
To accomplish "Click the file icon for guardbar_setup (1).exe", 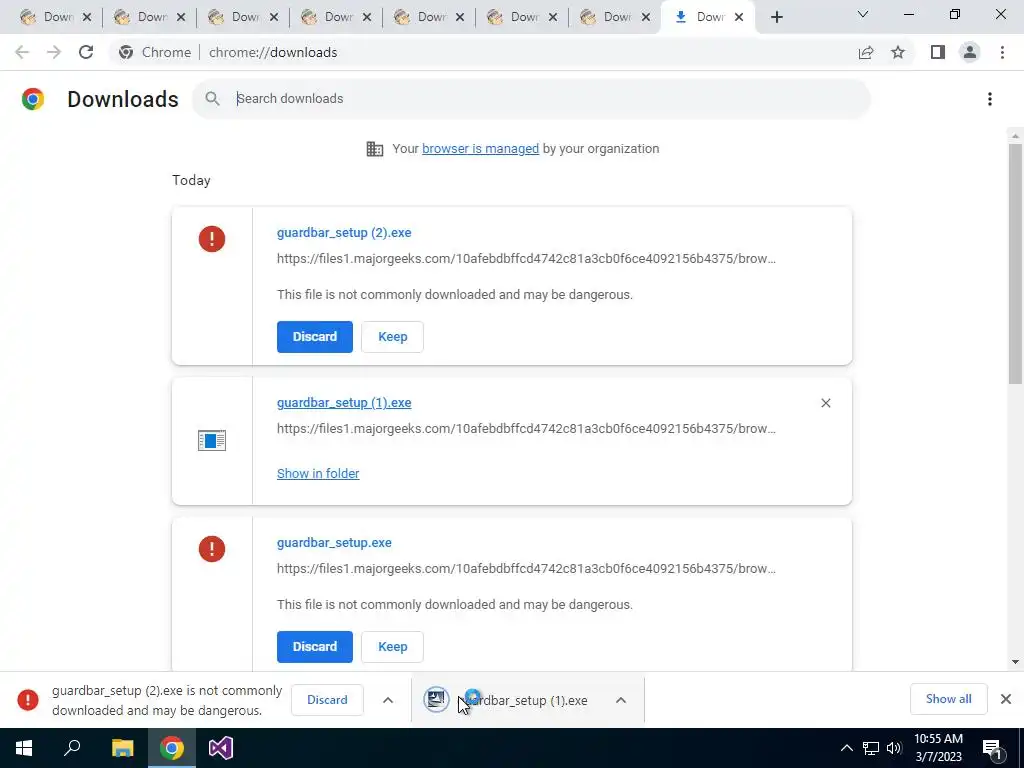I will pyautogui.click(x=212, y=441).
